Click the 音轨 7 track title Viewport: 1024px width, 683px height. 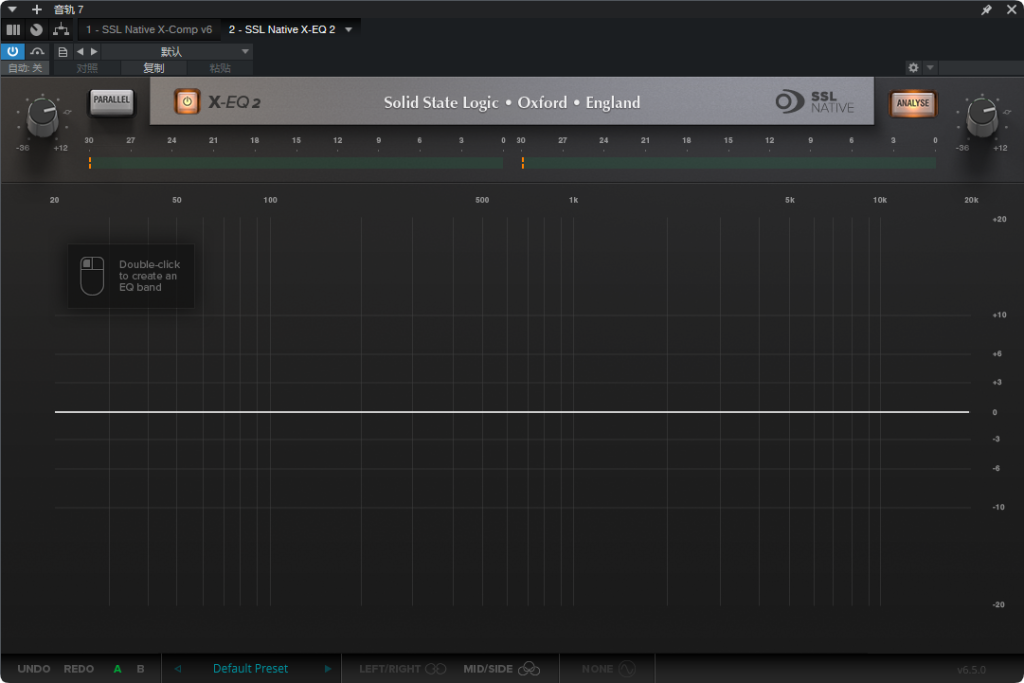click(69, 9)
